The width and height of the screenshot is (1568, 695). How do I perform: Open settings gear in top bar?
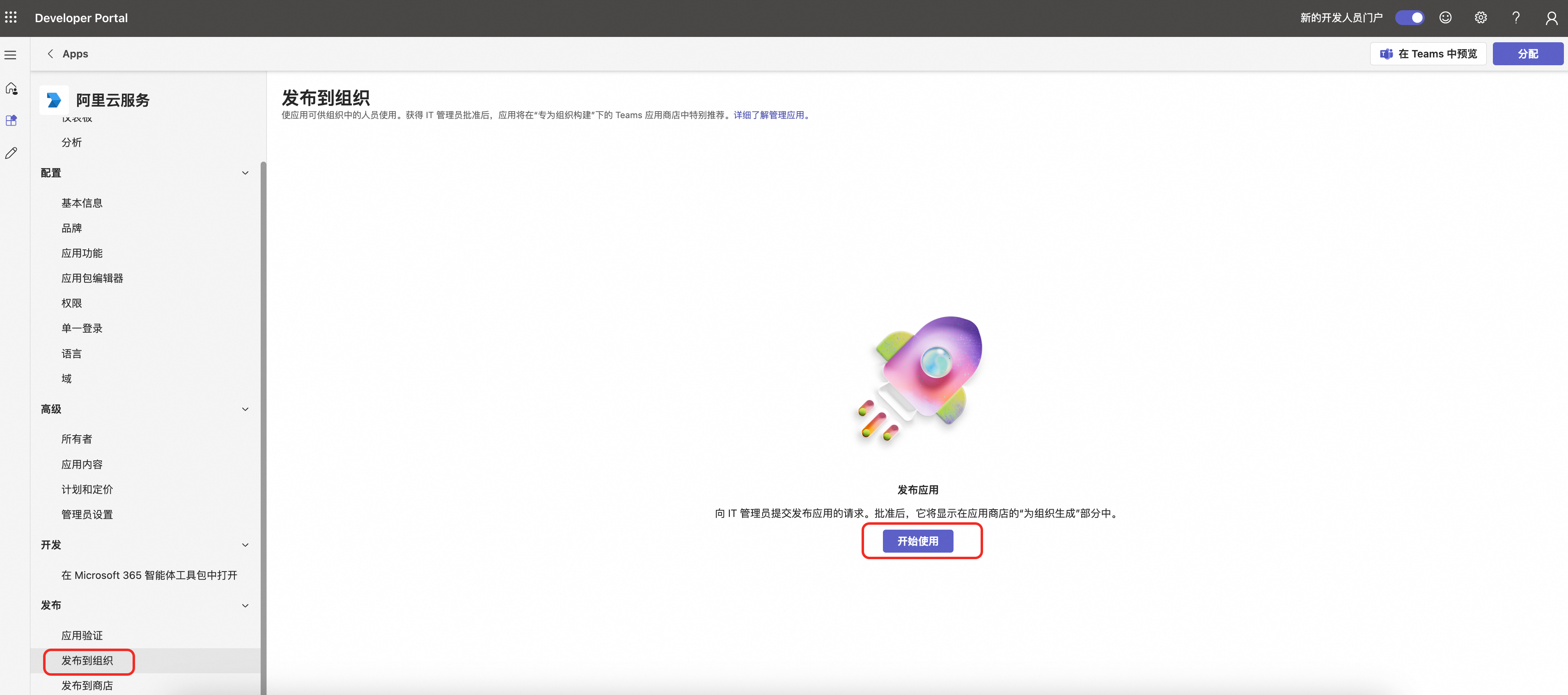click(1480, 18)
